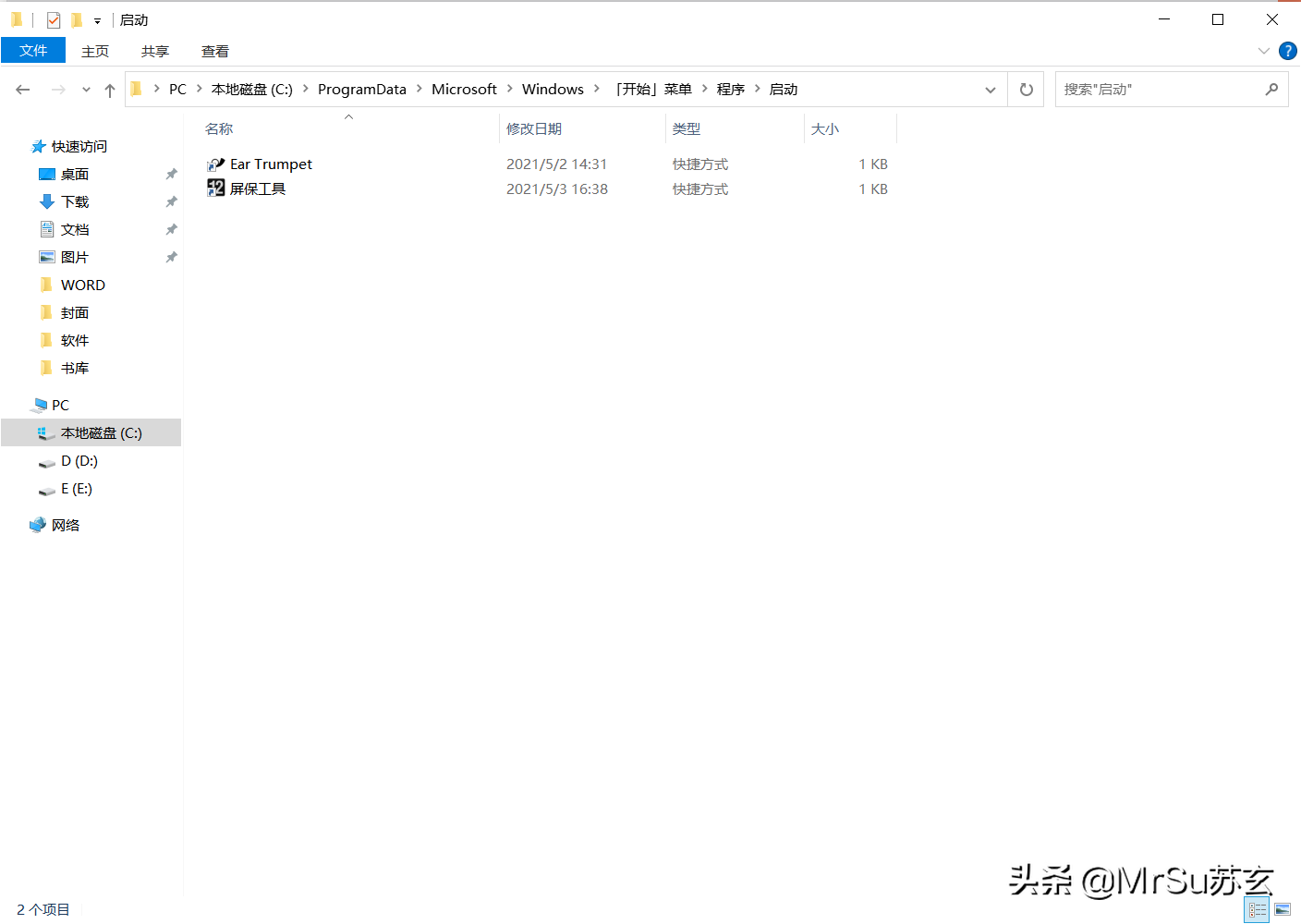Image resolution: width=1301 pixels, height=924 pixels.
Task: Select the 屏保工具 file name
Action: click(x=258, y=188)
